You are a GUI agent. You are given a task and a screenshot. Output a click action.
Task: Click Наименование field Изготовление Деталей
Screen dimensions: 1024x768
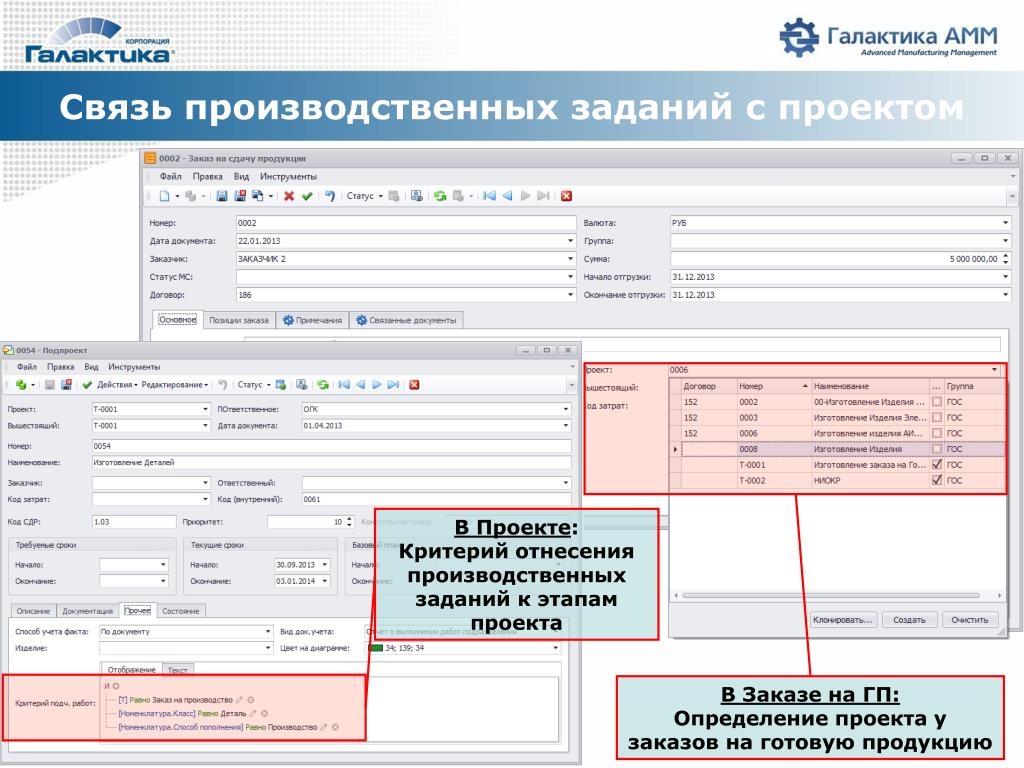332,462
